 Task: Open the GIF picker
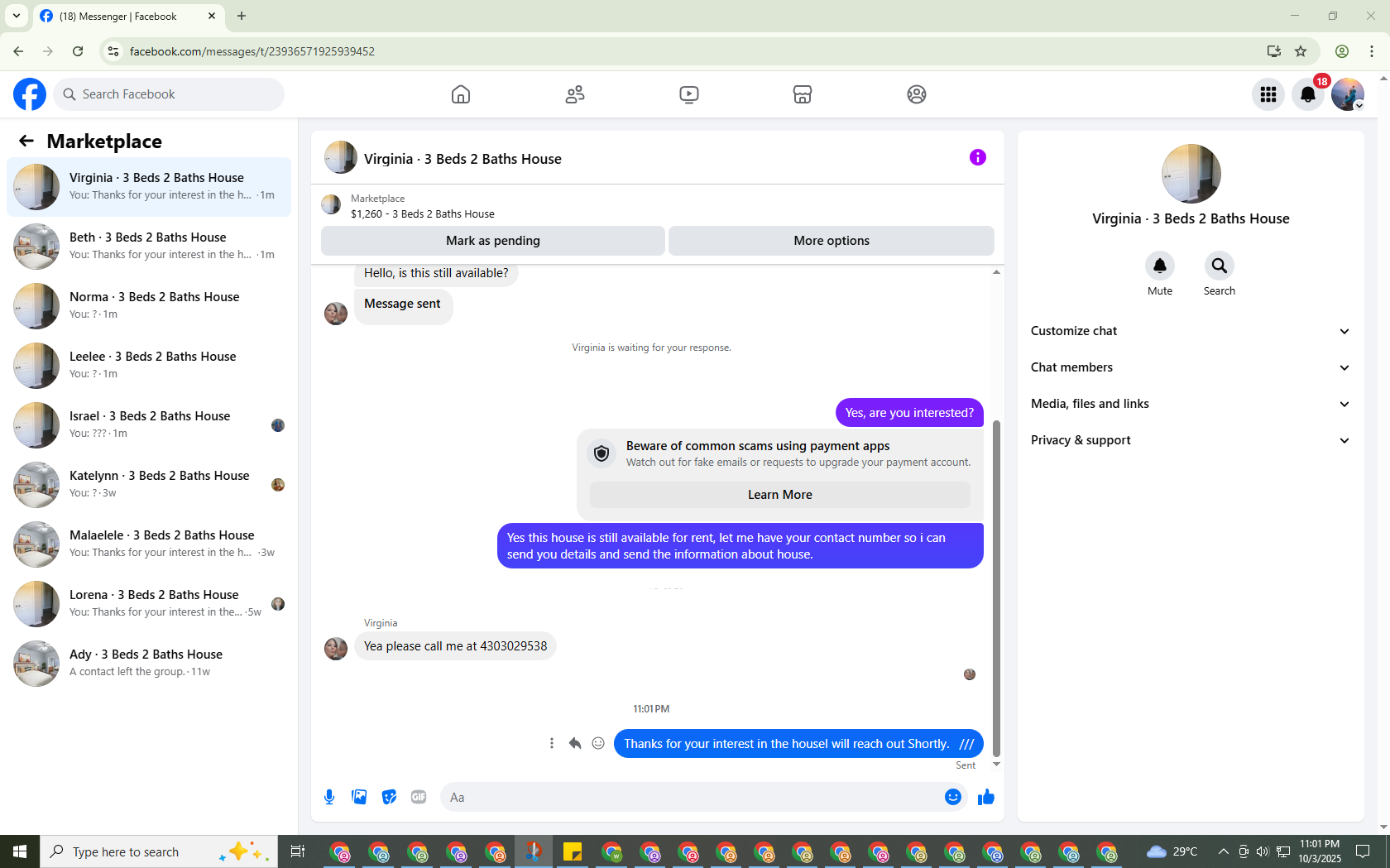pyautogui.click(x=419, y=797)
